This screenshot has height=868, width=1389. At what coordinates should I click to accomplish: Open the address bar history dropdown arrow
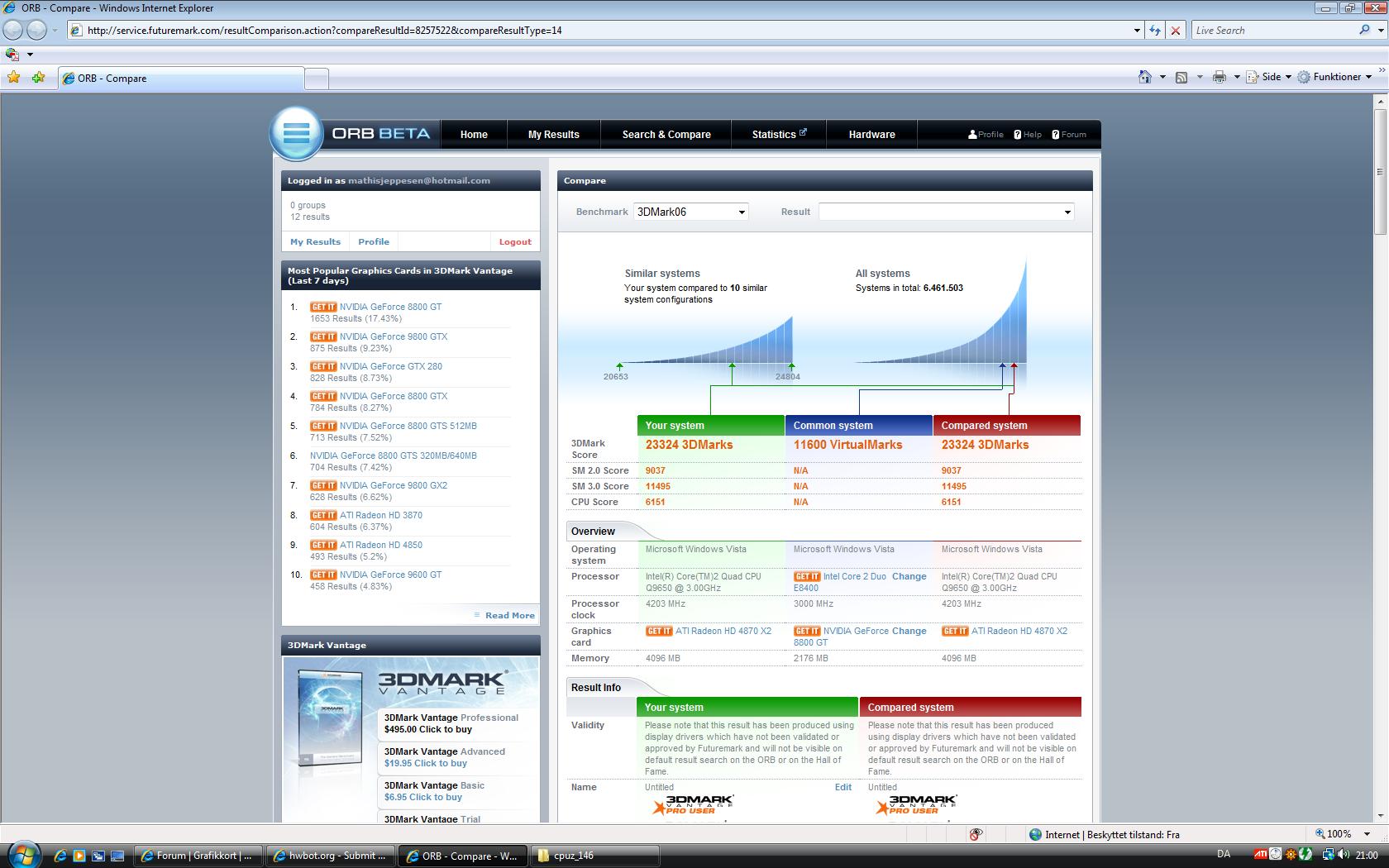point(1137,30)
